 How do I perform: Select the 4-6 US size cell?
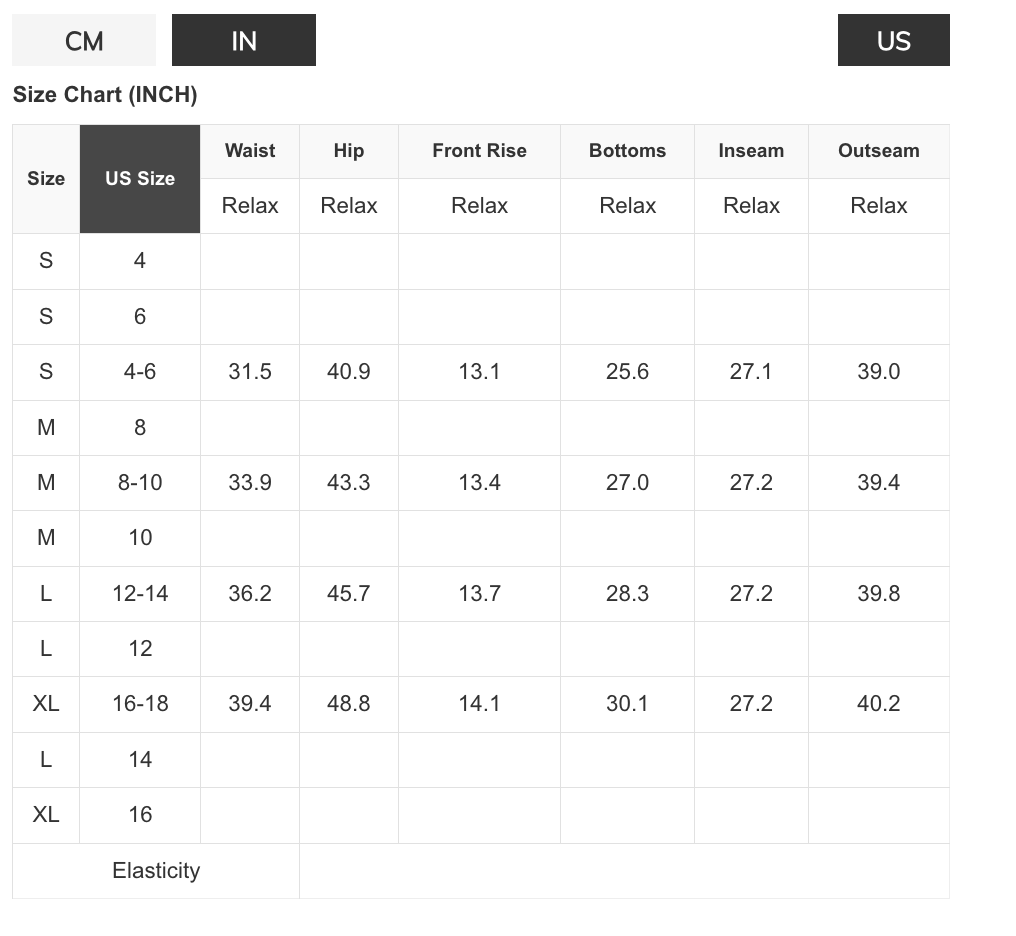(140, 372)
